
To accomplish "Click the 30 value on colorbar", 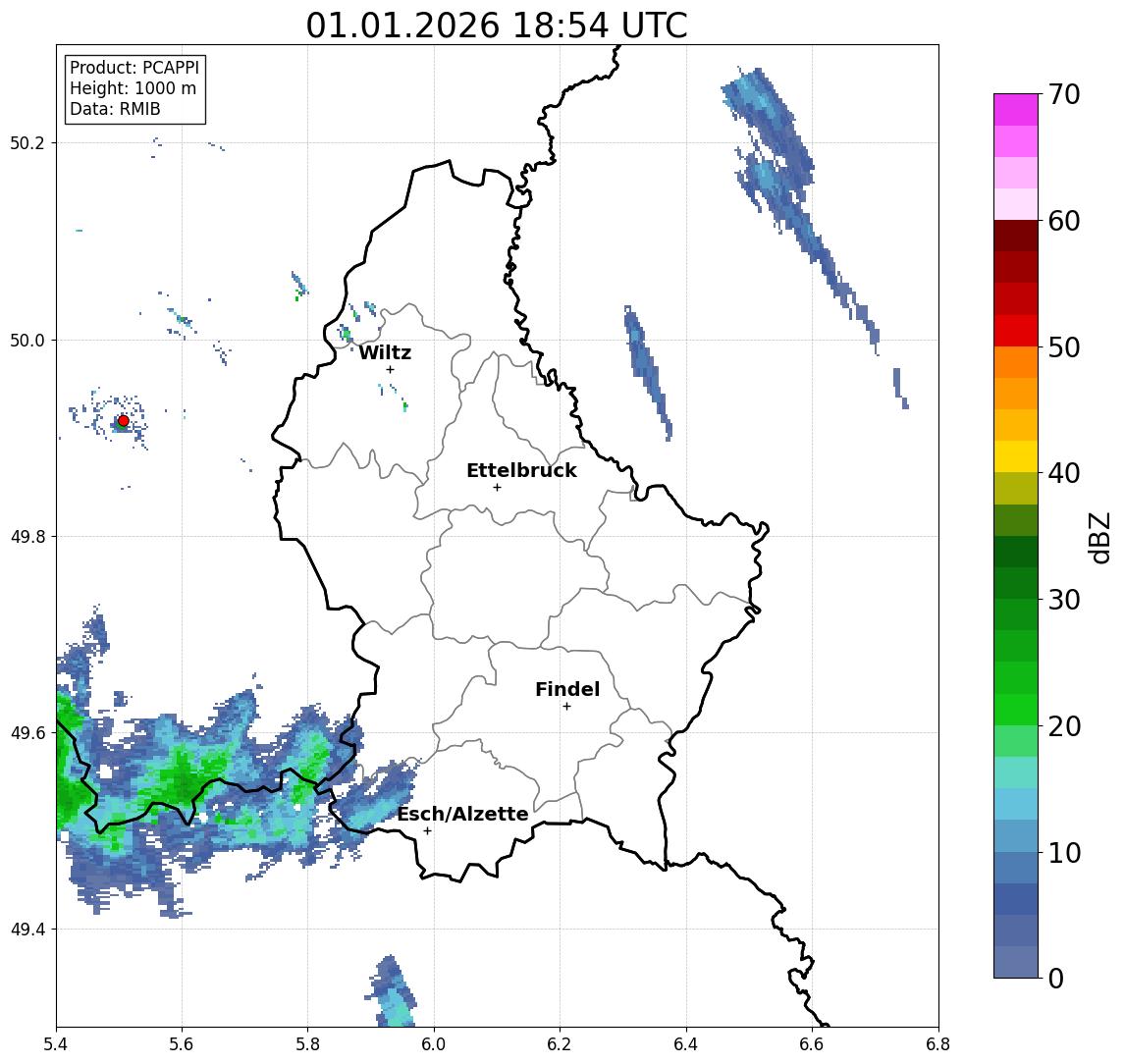I will 1064,600.
